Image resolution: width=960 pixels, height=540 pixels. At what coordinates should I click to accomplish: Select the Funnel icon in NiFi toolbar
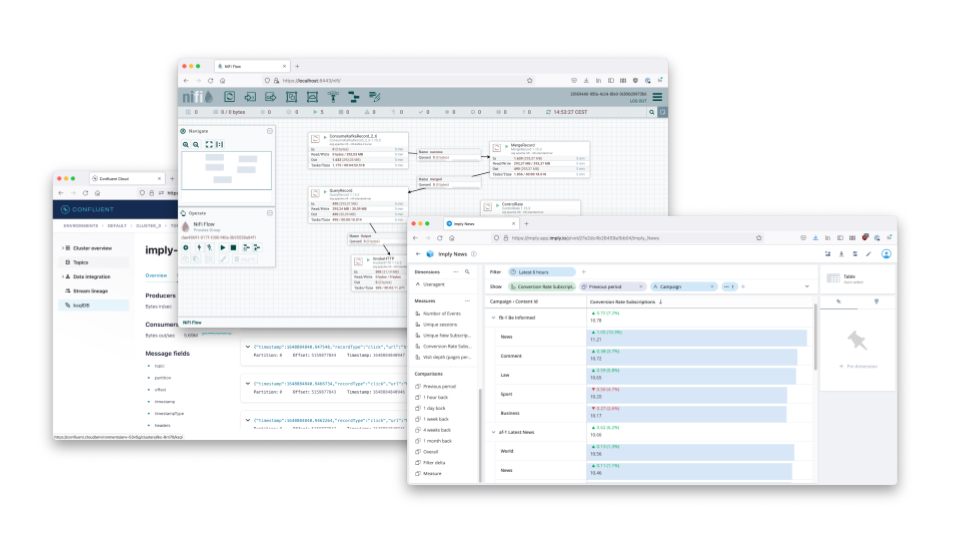(333, 97)
